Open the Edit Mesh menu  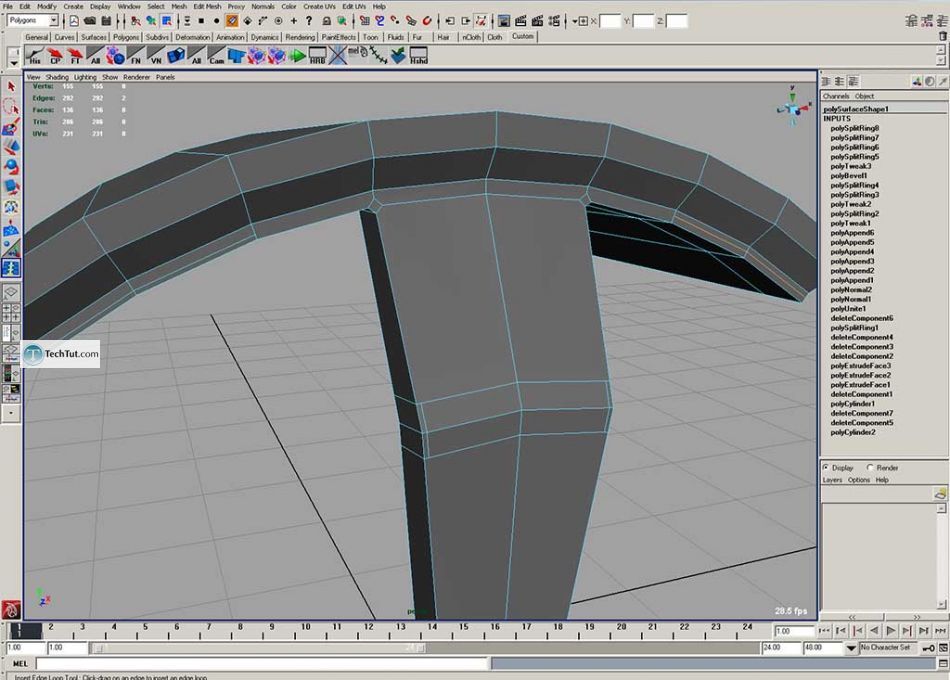point(206,6)
